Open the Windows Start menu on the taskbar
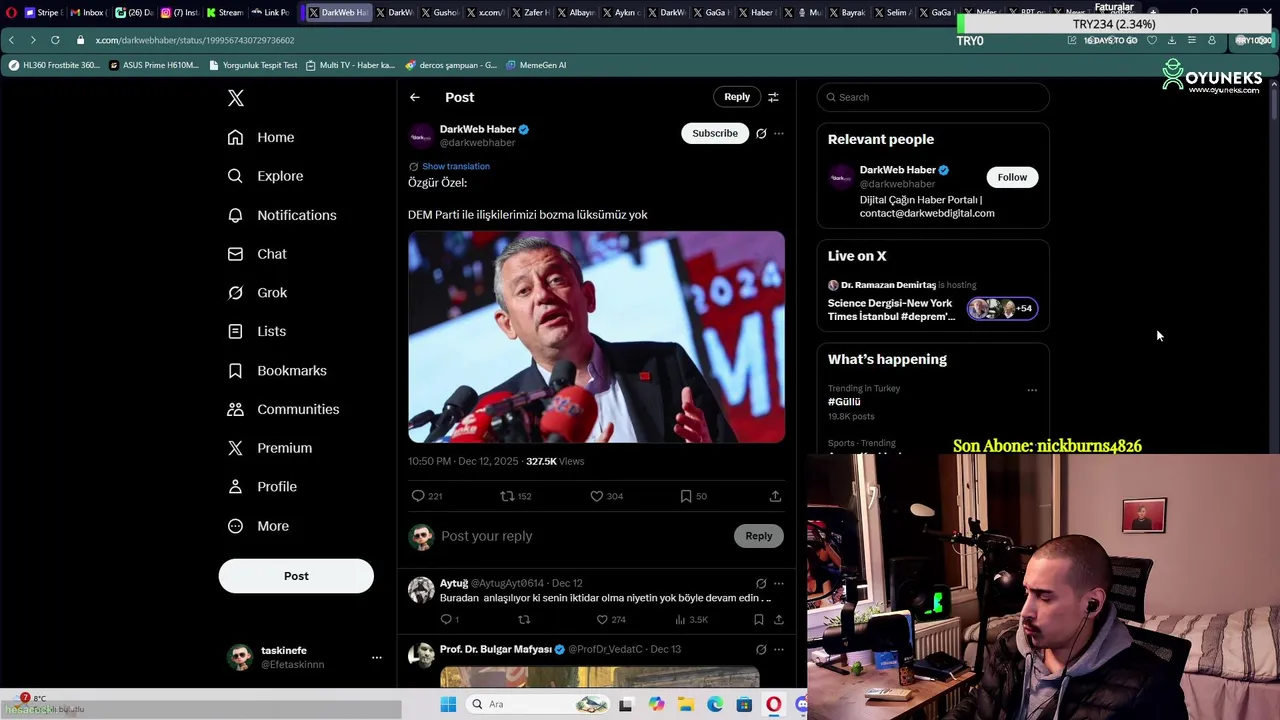The height and width of the screenshot is (720, 1280). pyautogui.click(x=448, y=704)
